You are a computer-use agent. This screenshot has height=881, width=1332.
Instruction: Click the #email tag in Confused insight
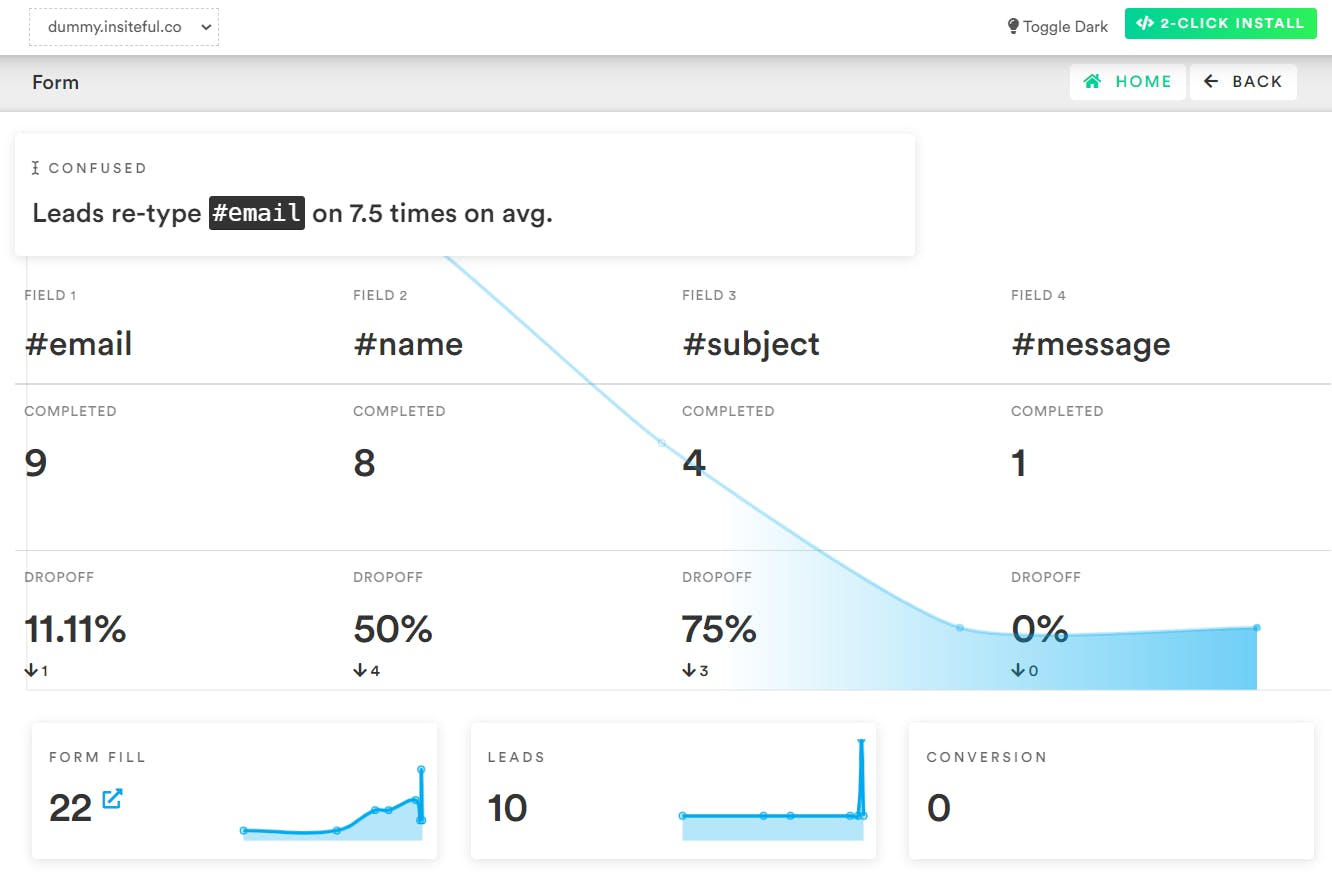[257, 213]
